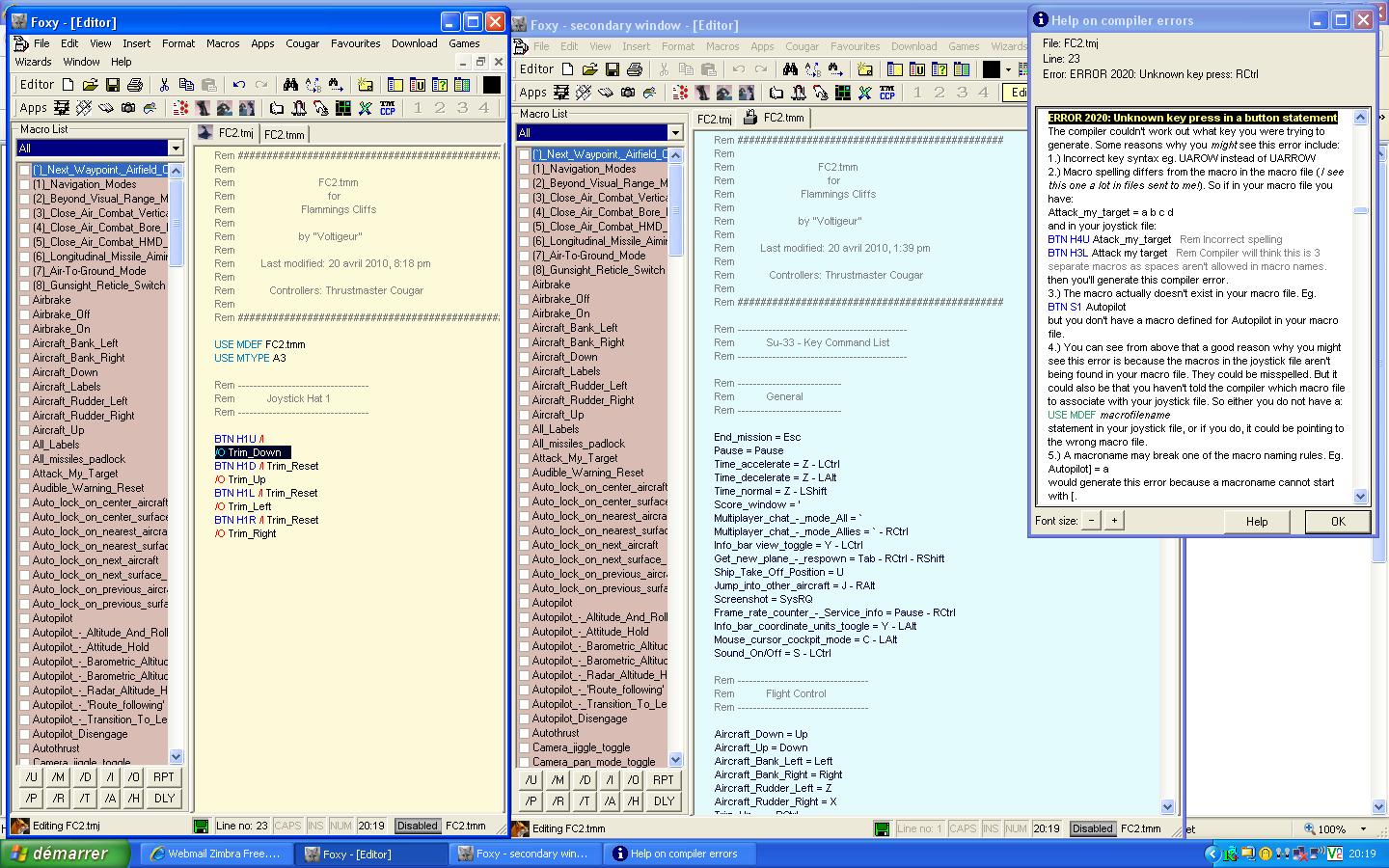Screen dimensions: 1389x868
Task: Switch to Foxy secondary window taskbar item
Action: pyautogui.click(x=528, y=854)
